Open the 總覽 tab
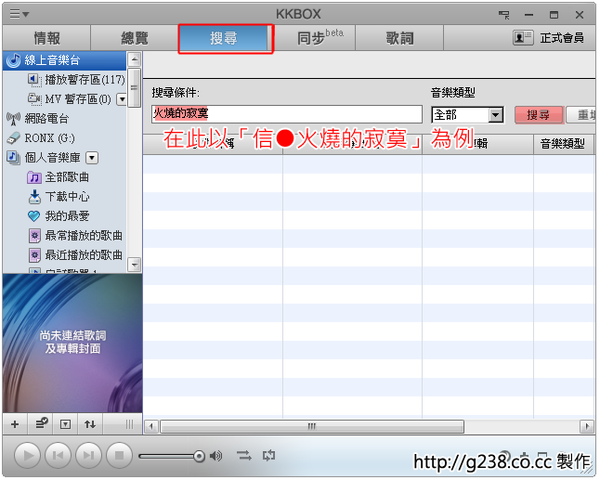 point(134,38)
